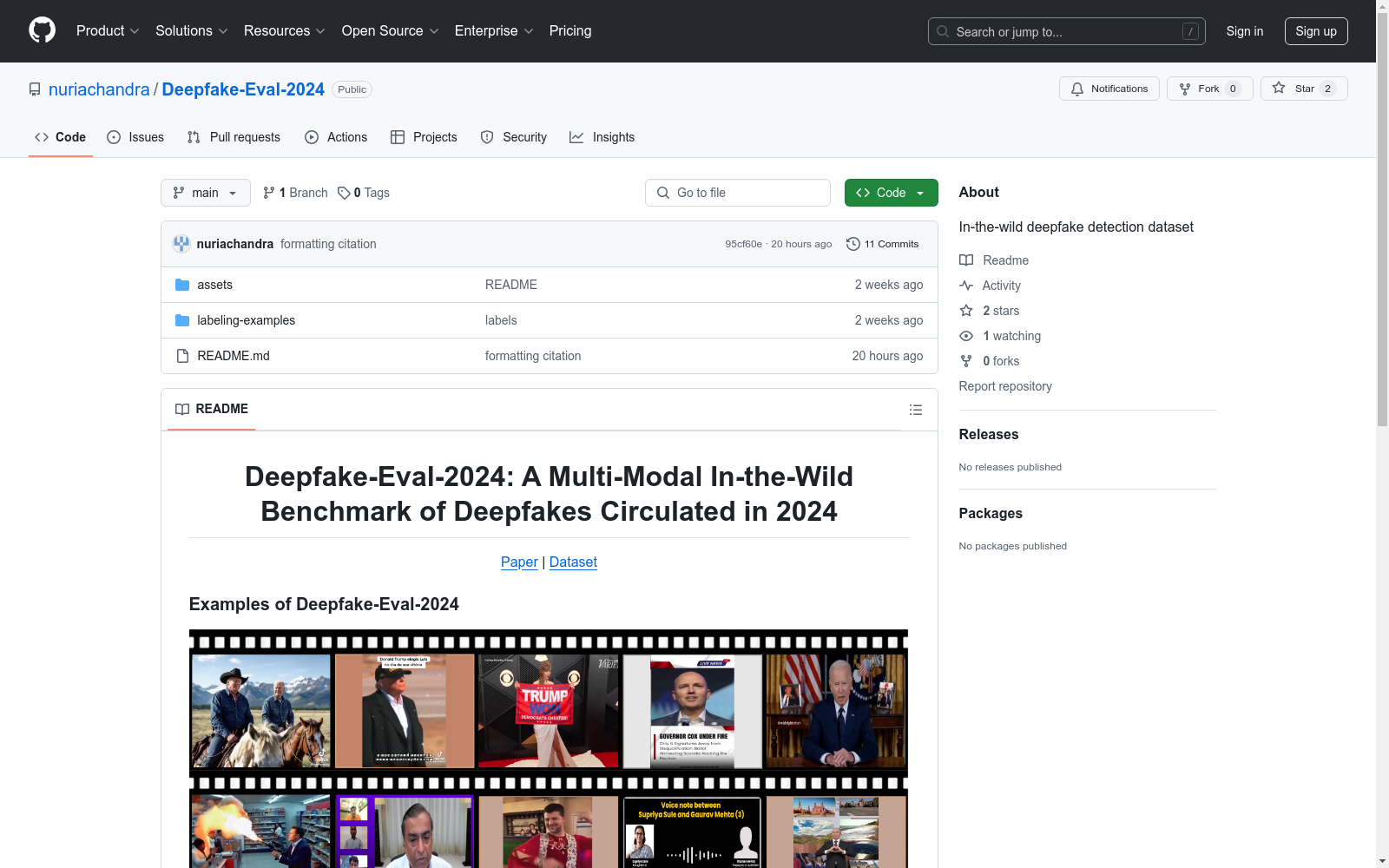Open the nuriachandra owner profile

point(99,89)
